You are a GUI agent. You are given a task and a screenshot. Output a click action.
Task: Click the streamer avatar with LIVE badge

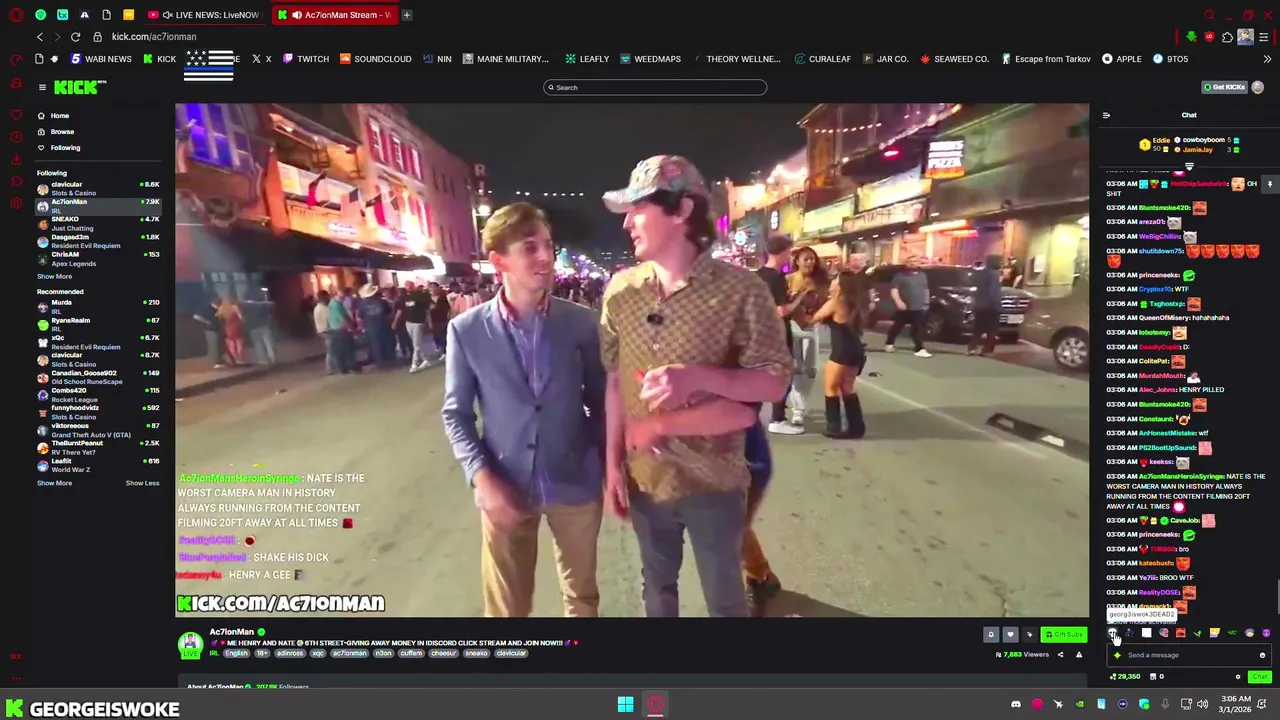tap(190, 645)
